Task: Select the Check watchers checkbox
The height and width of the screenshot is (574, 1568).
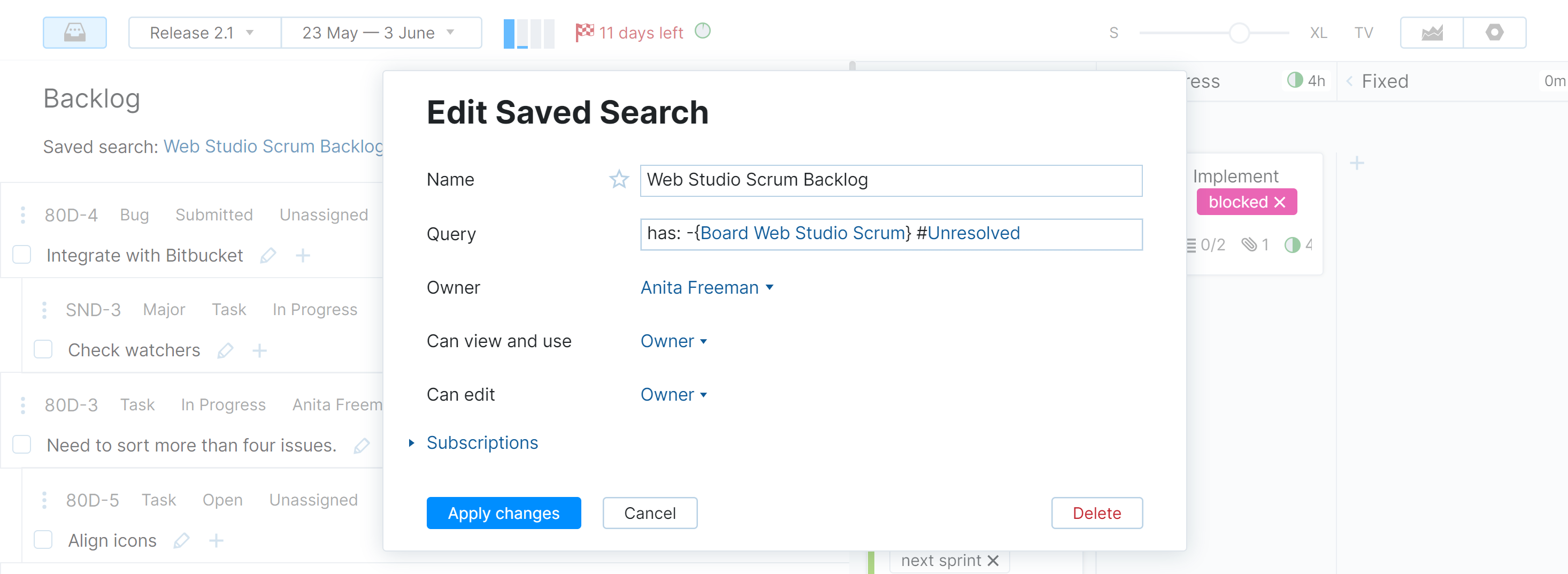Action: 43,349
